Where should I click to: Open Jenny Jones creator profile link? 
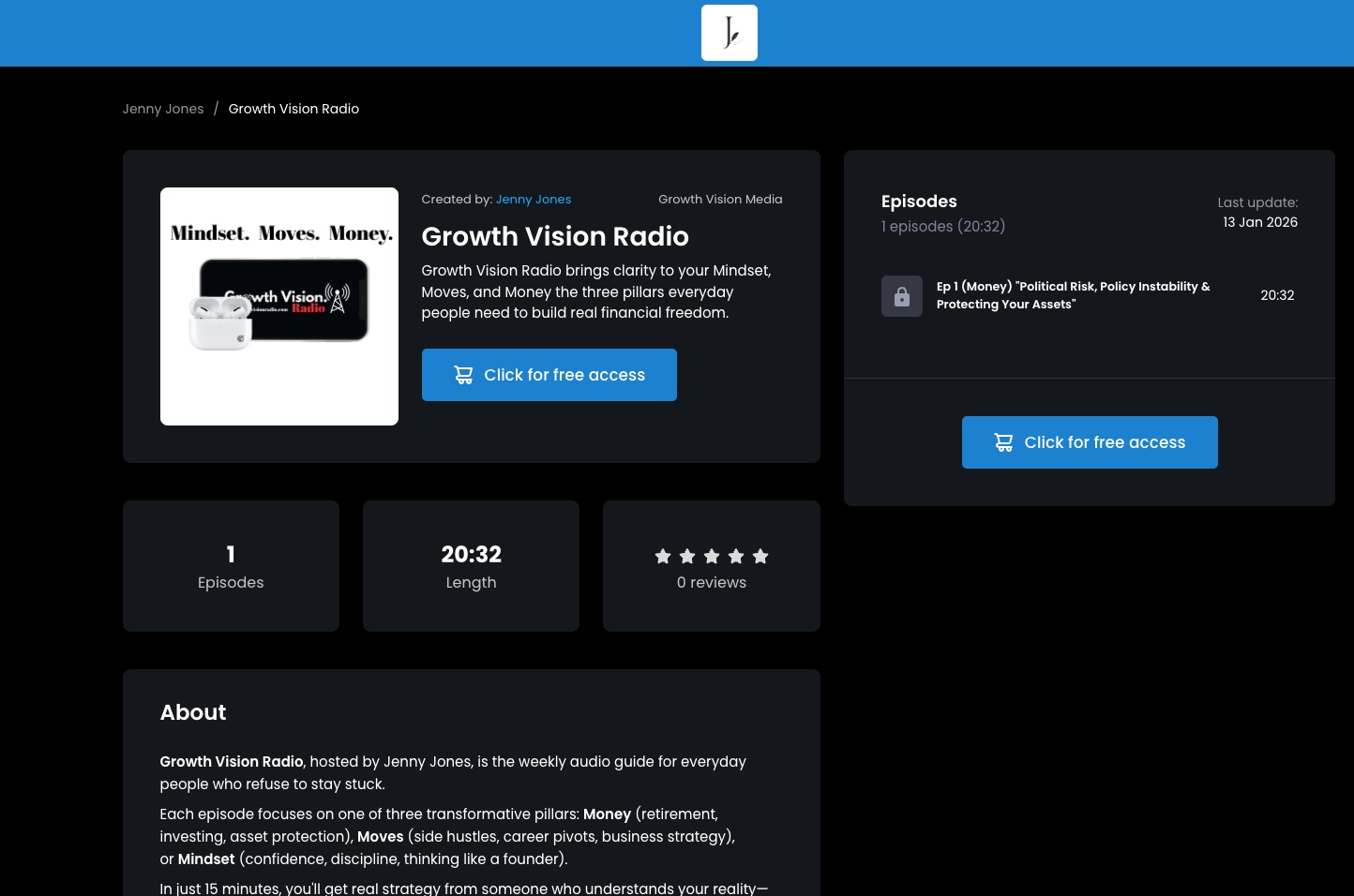533,199
